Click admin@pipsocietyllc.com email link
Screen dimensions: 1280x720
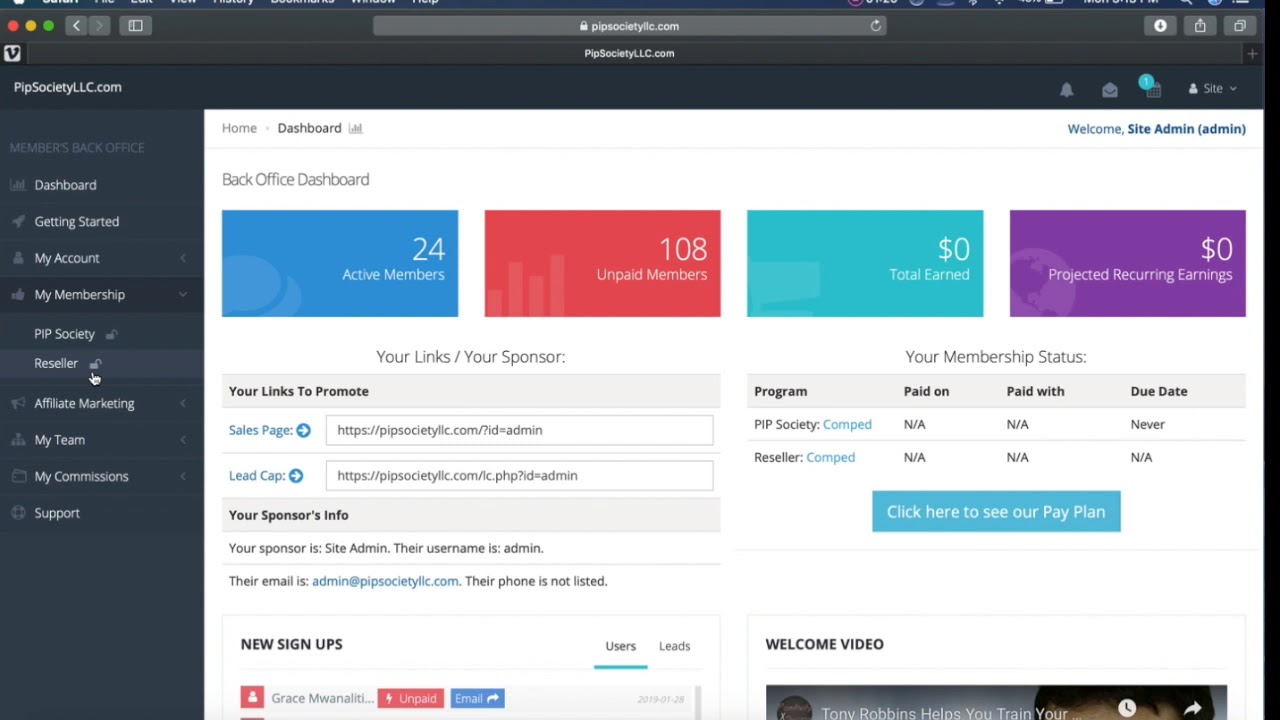[385, 581]
